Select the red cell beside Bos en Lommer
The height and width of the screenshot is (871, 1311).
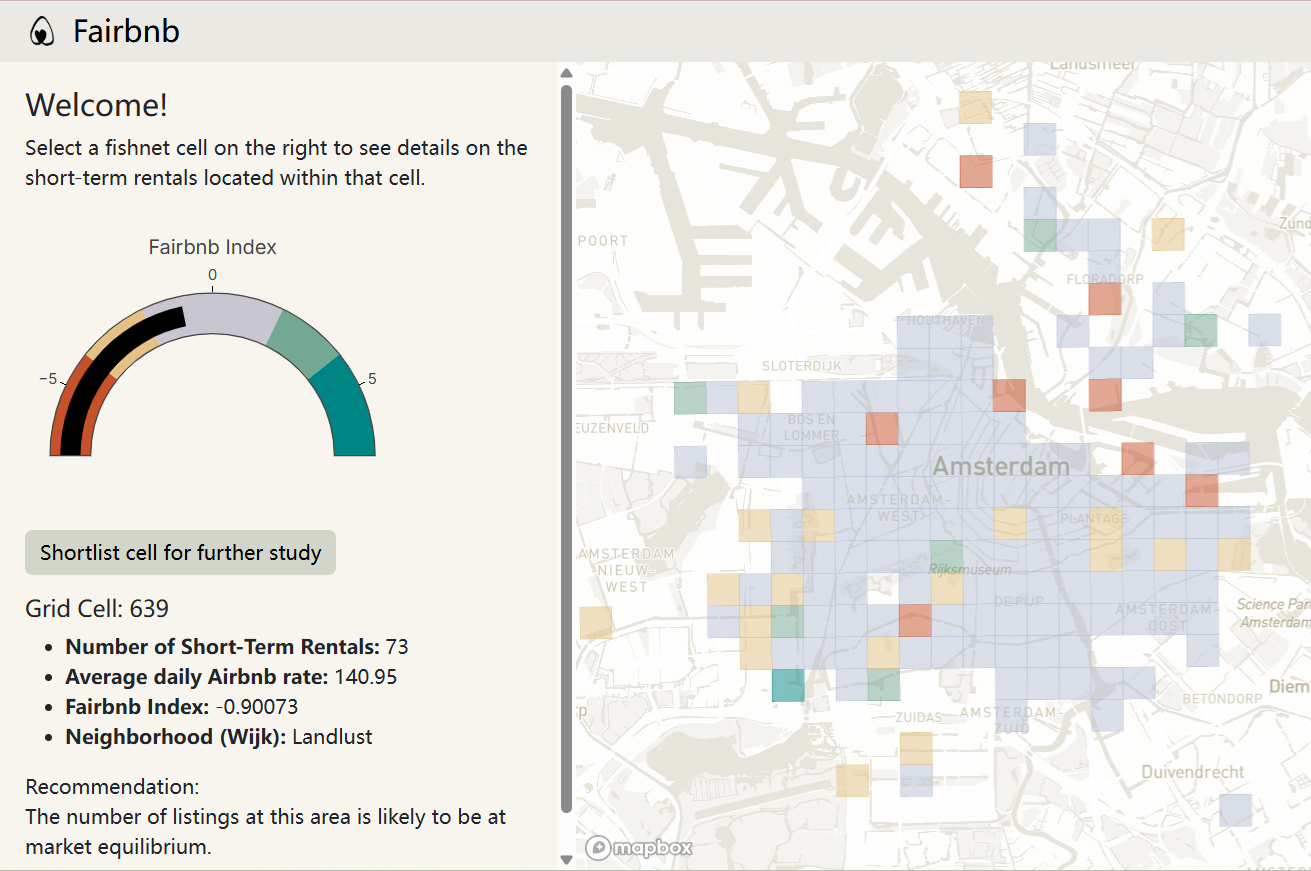pos(882,428)
